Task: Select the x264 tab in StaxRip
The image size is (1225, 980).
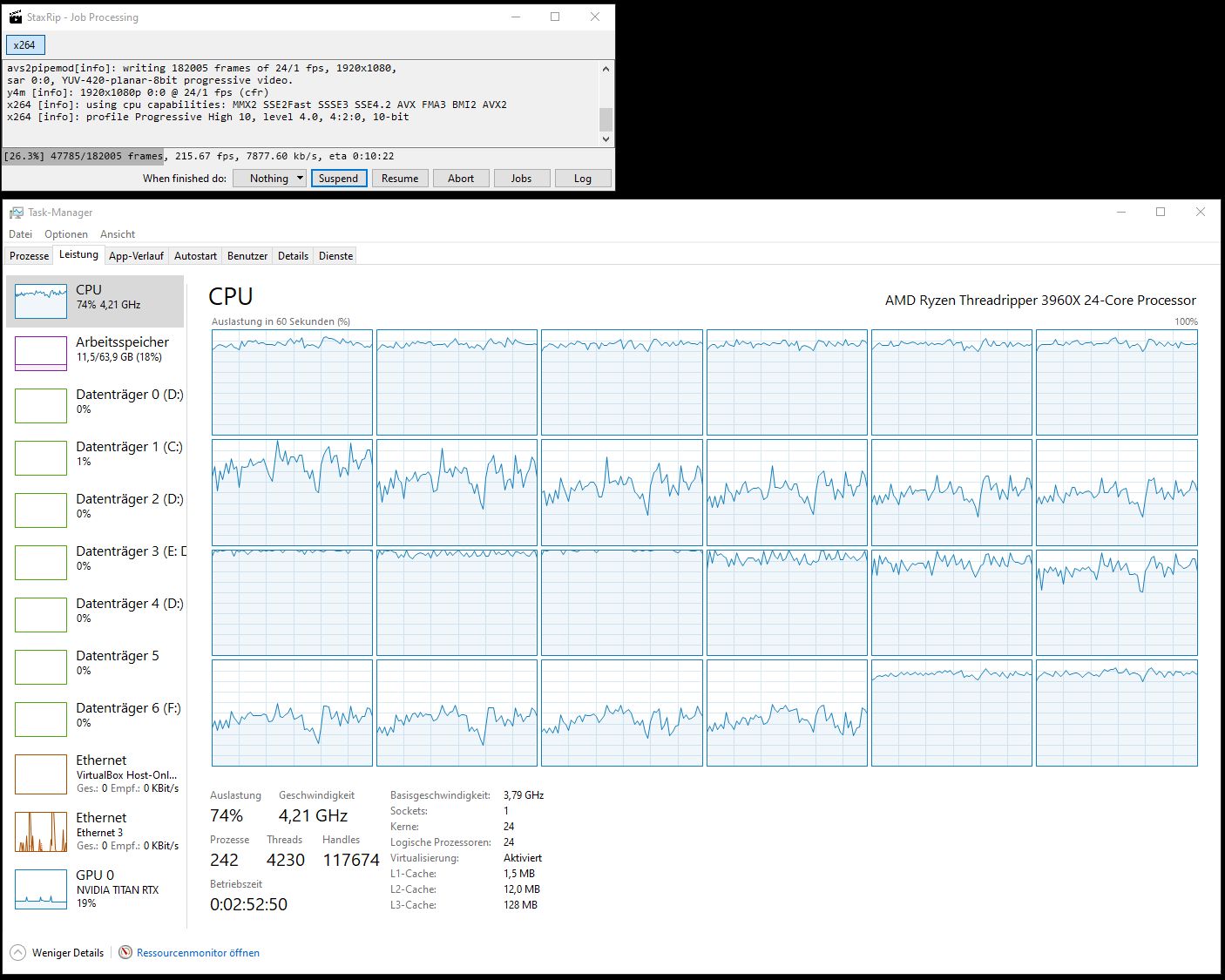Action: click(24, 45)
